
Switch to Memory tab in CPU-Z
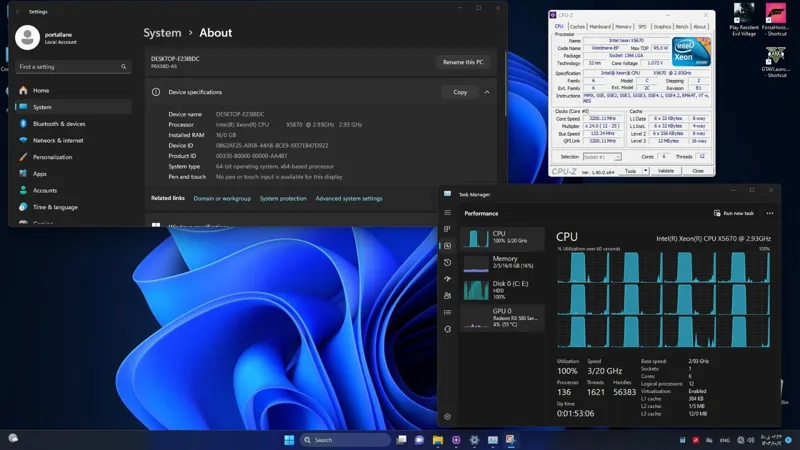click(623, 27)
